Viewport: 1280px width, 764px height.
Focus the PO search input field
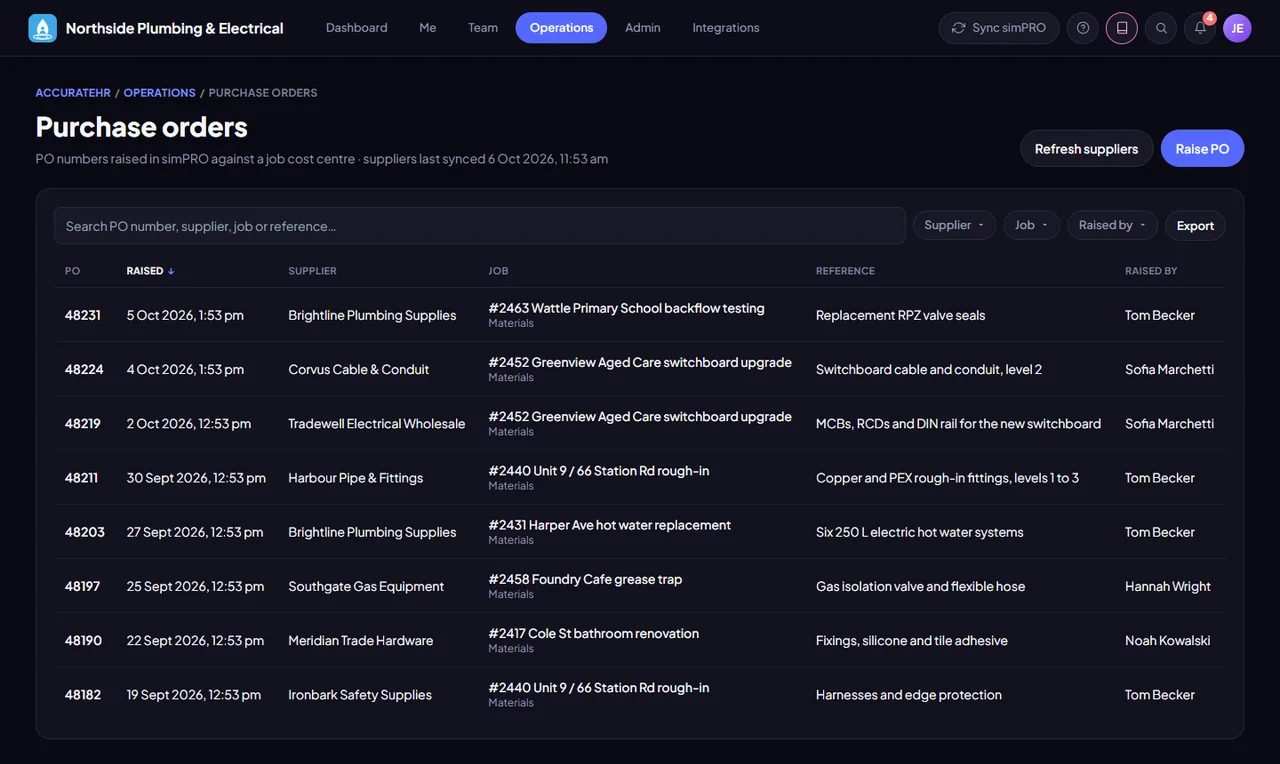click(480, 226)
